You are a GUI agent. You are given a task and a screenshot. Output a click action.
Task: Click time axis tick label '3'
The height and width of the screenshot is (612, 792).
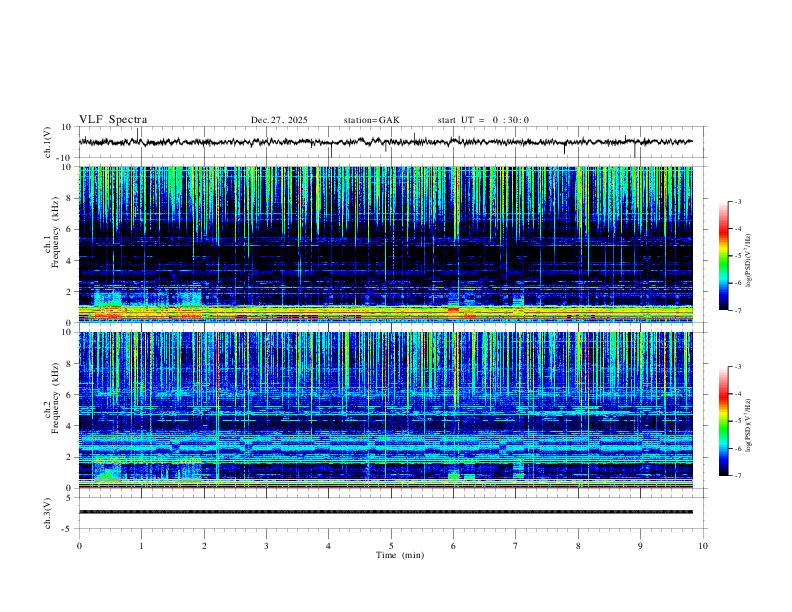(x=266, y=546)
